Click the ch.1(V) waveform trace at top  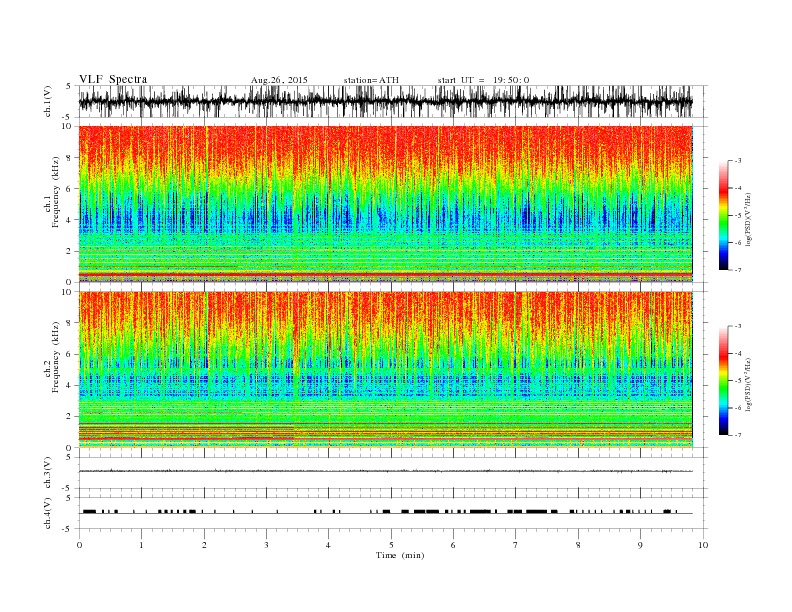coord(386,101)
